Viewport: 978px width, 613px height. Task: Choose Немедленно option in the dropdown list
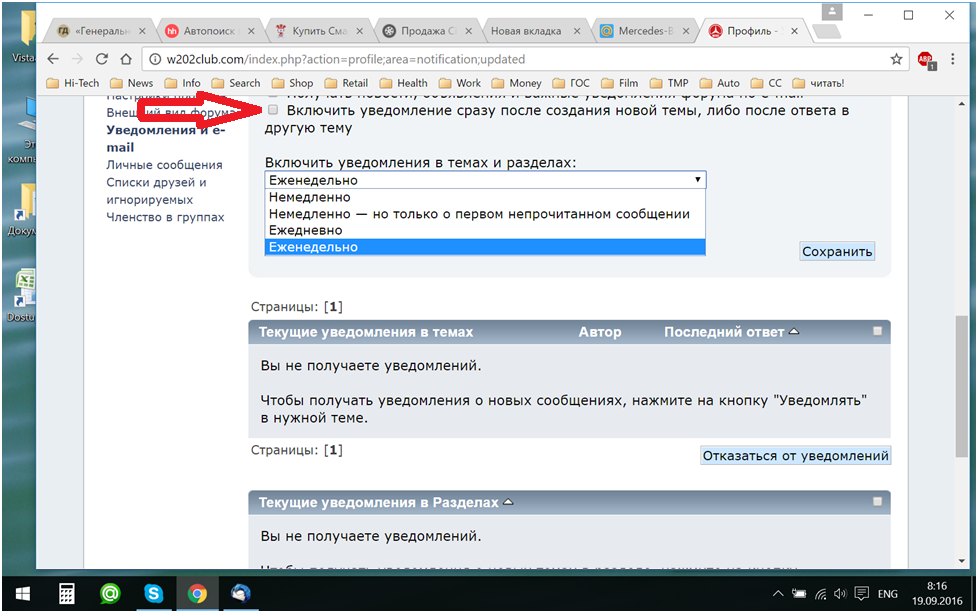click(x=485, y=197)
